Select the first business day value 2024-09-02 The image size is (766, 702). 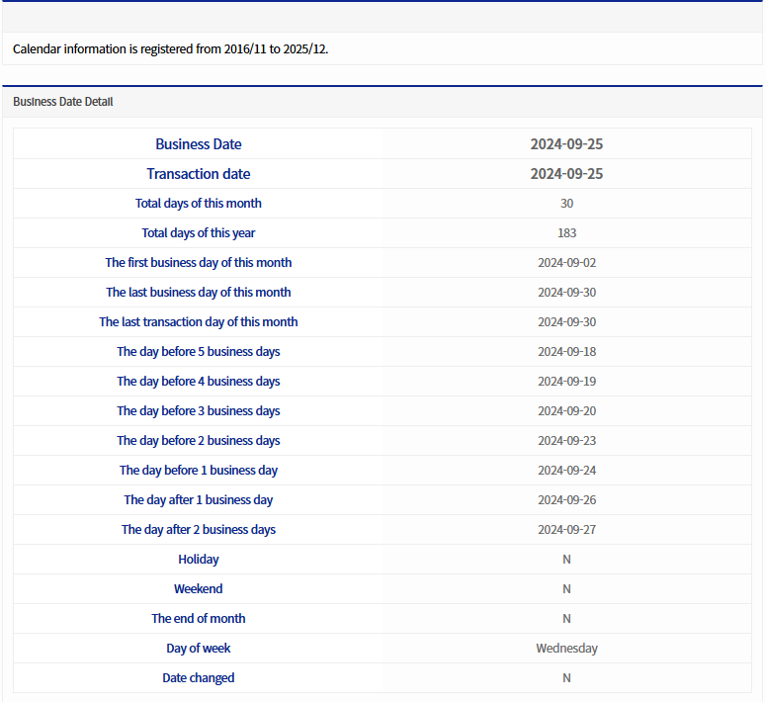(566, 263)
